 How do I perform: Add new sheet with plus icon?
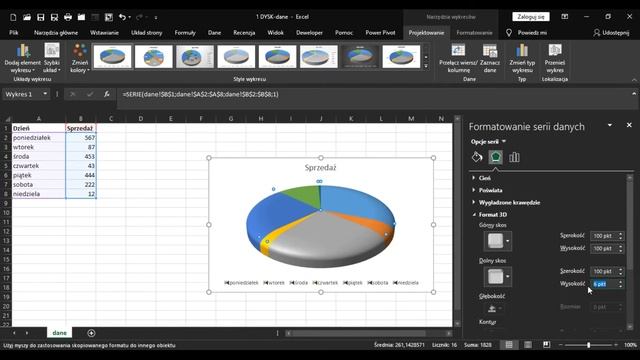(x=91, y=333)
